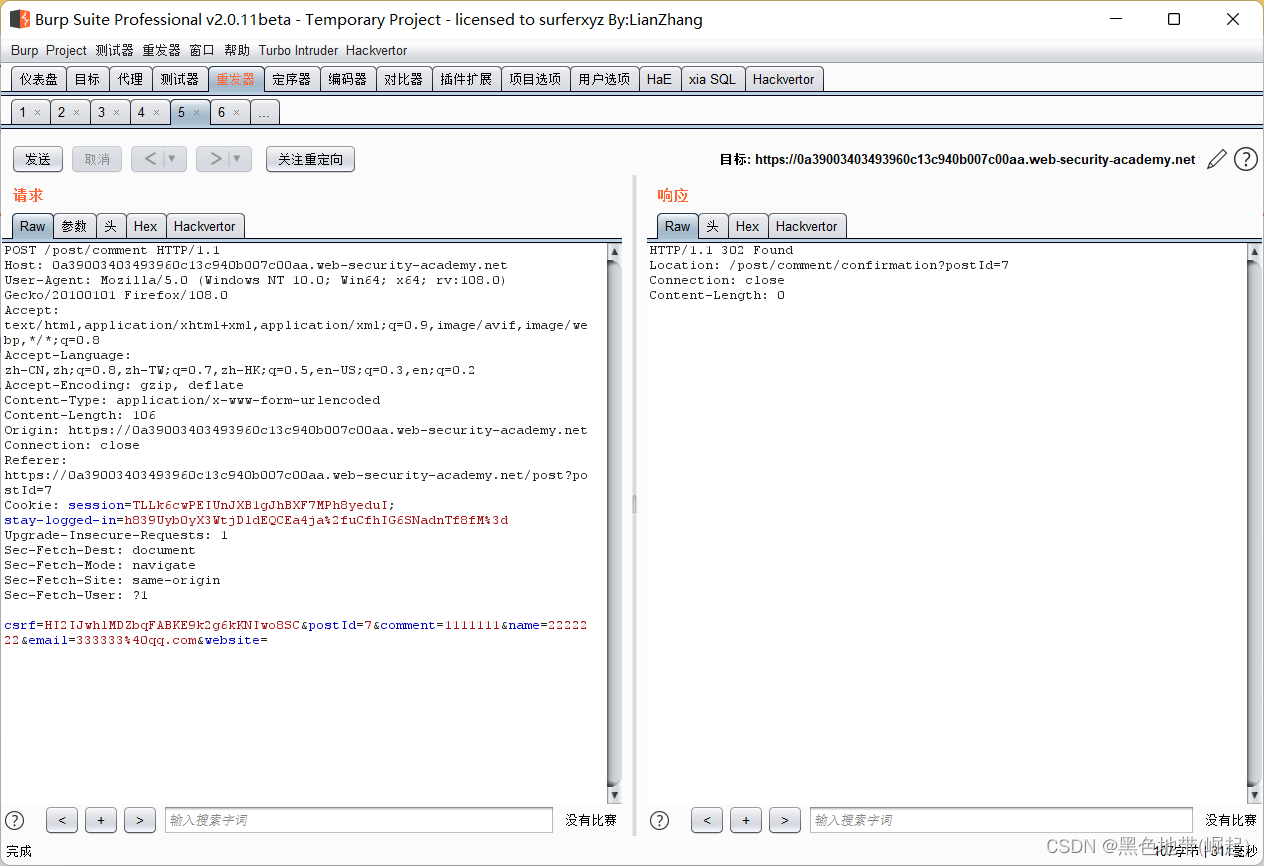Click the 关注重定向 follow redirect button
Screen dimensions: 1264x866
[x=310, y=159]
